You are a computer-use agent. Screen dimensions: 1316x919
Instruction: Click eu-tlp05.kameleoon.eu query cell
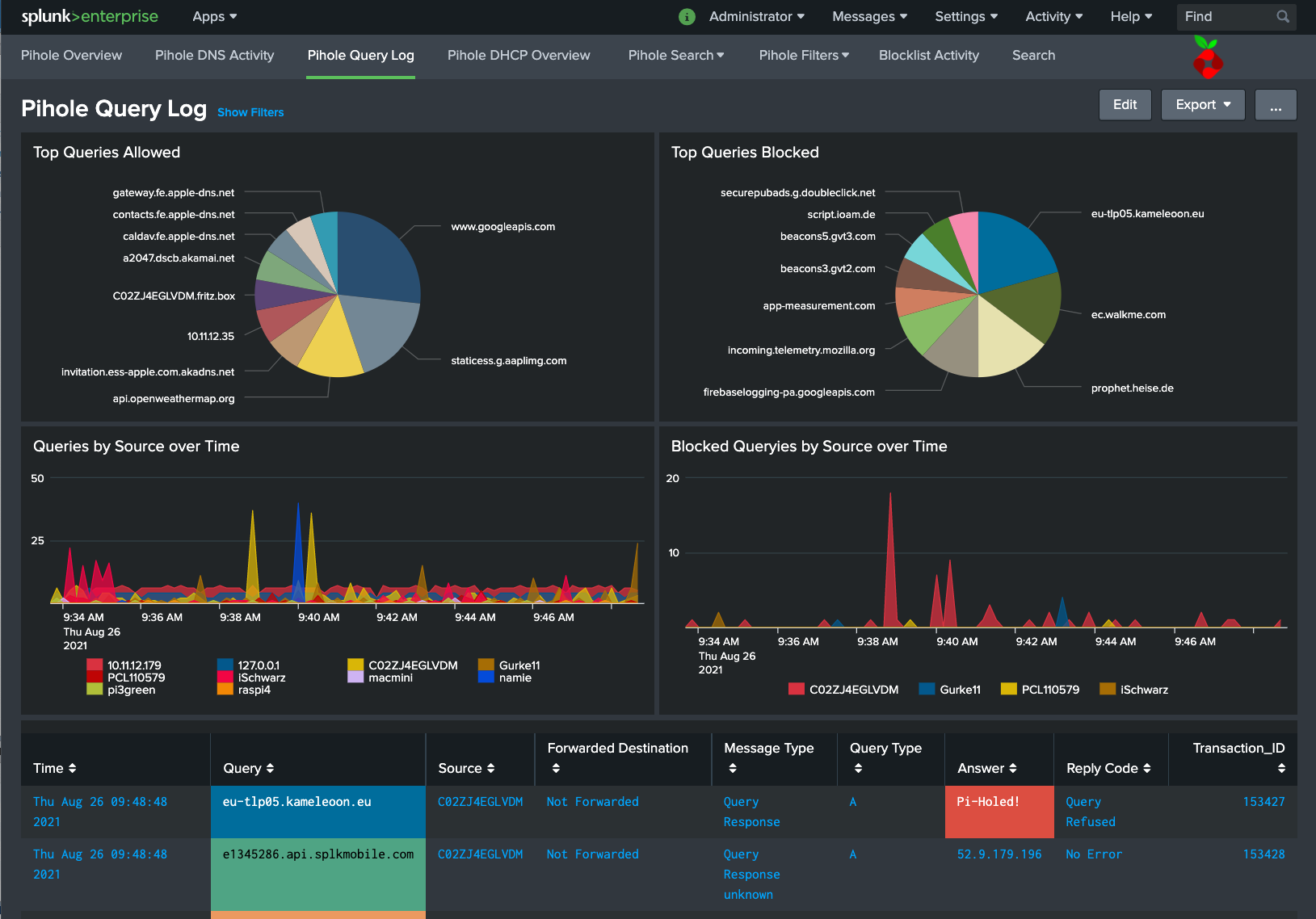click(318, 812)
